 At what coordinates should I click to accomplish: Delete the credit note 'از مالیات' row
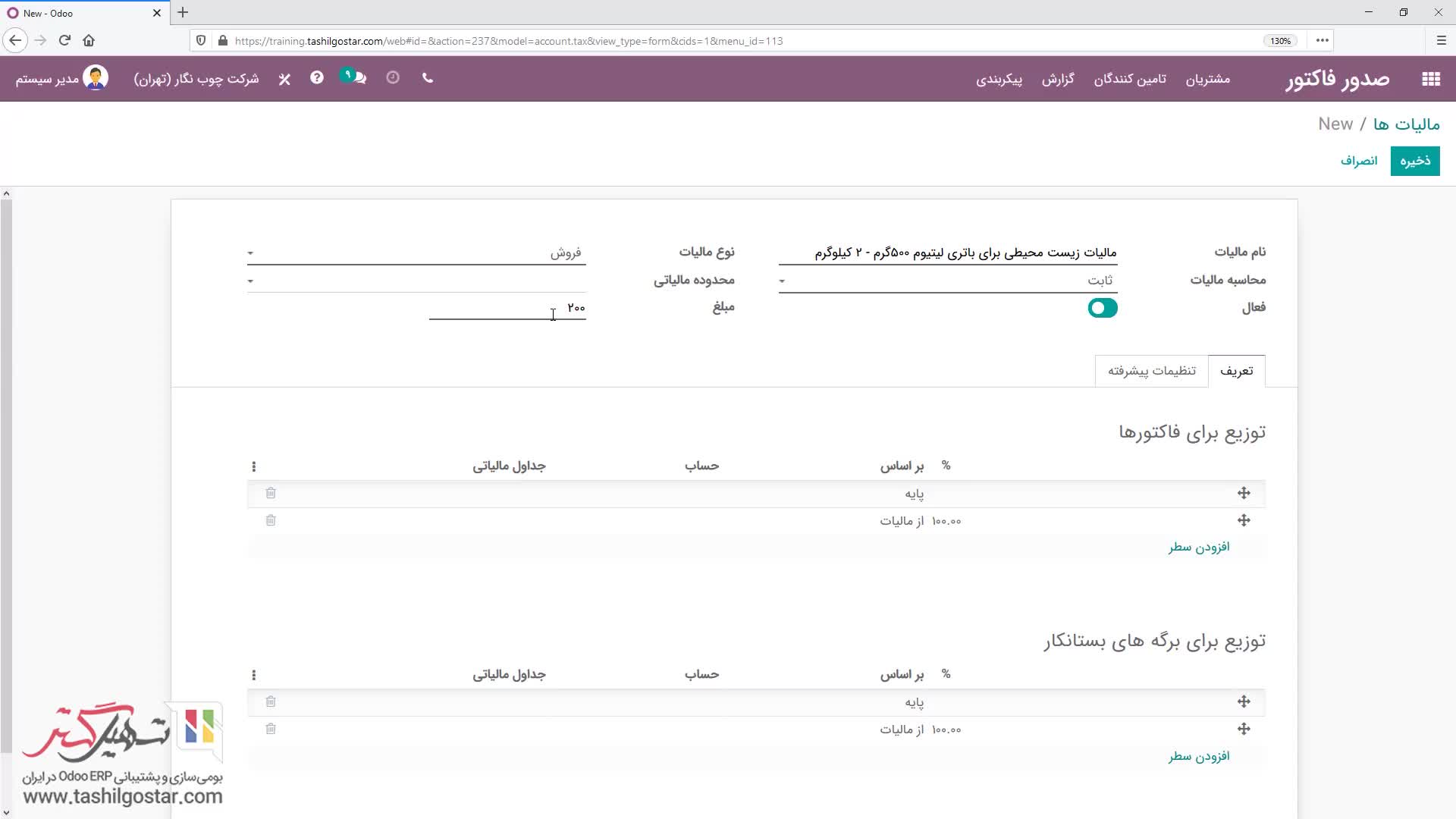[271, 730]
